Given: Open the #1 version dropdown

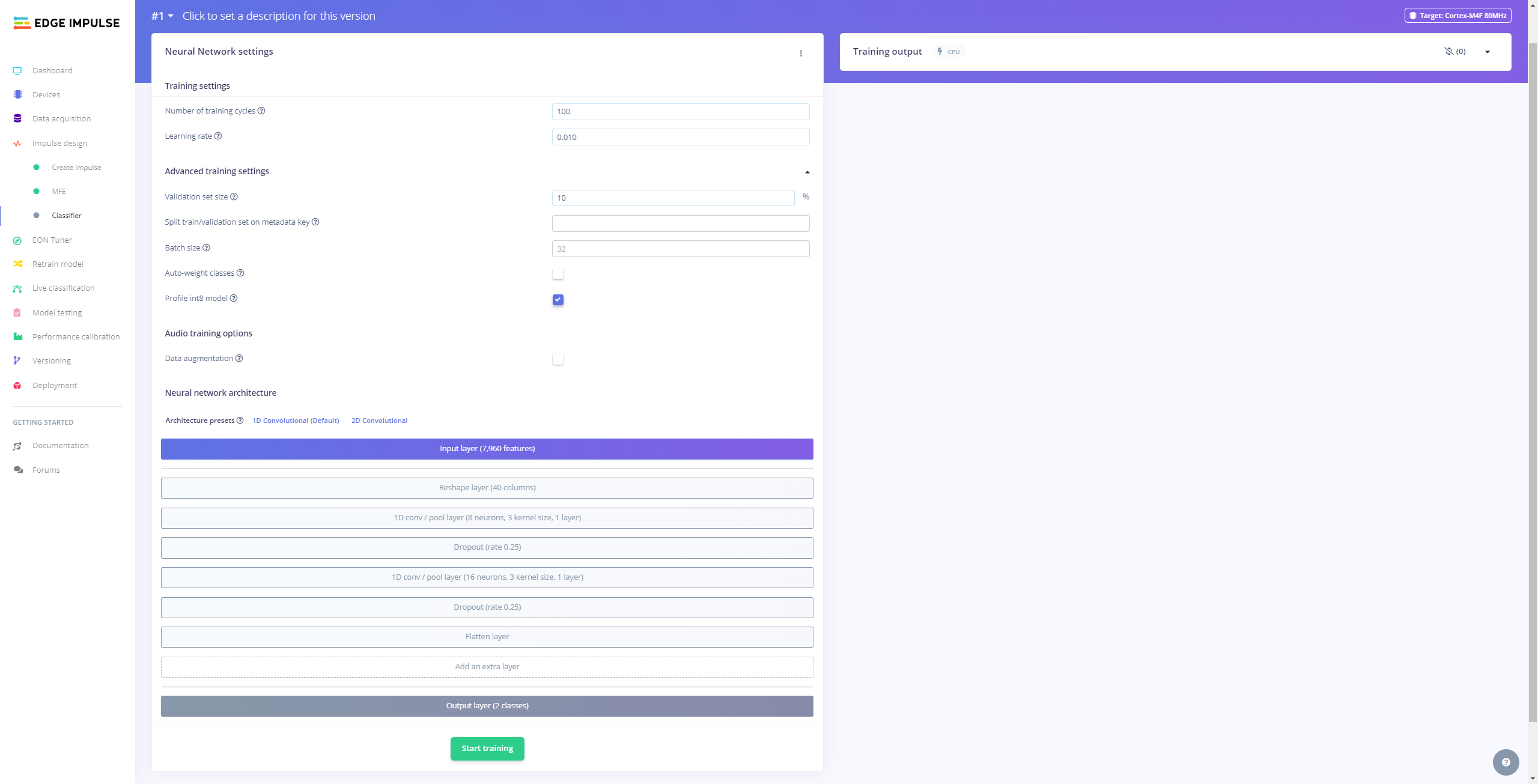Looking at the screenshot, I should click(162, 16).
